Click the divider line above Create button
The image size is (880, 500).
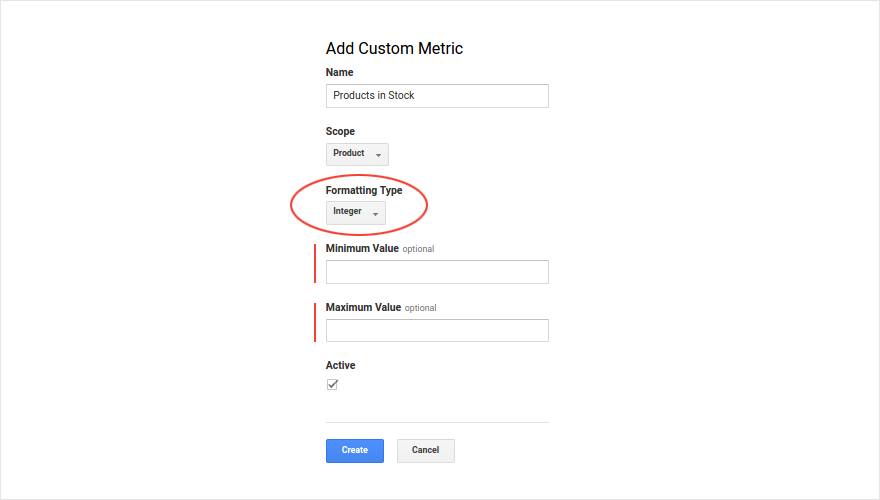437,422
